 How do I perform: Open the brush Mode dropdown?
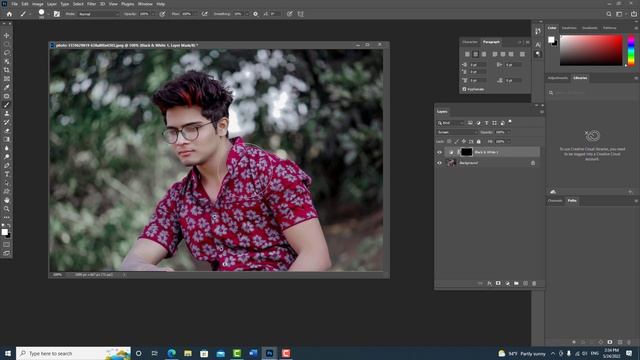point(98,14)
